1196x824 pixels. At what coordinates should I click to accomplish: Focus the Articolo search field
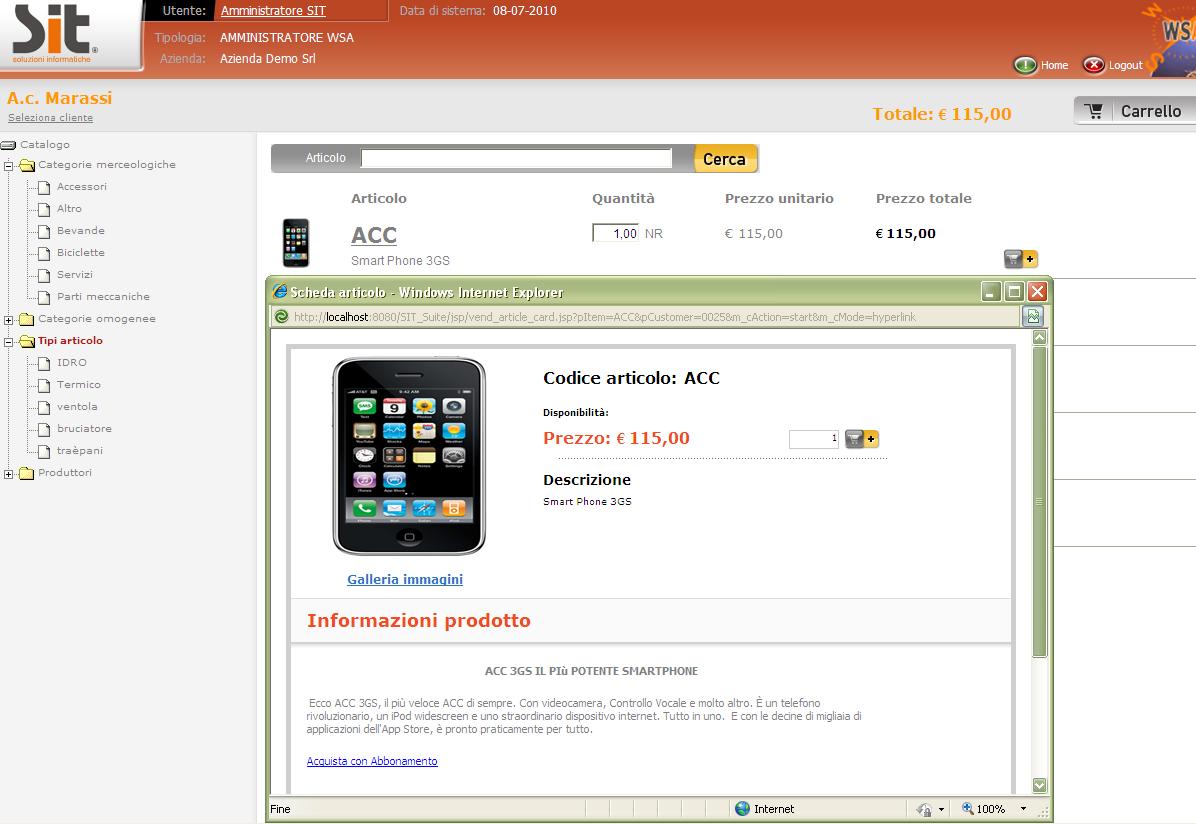[x=516, y=158]
